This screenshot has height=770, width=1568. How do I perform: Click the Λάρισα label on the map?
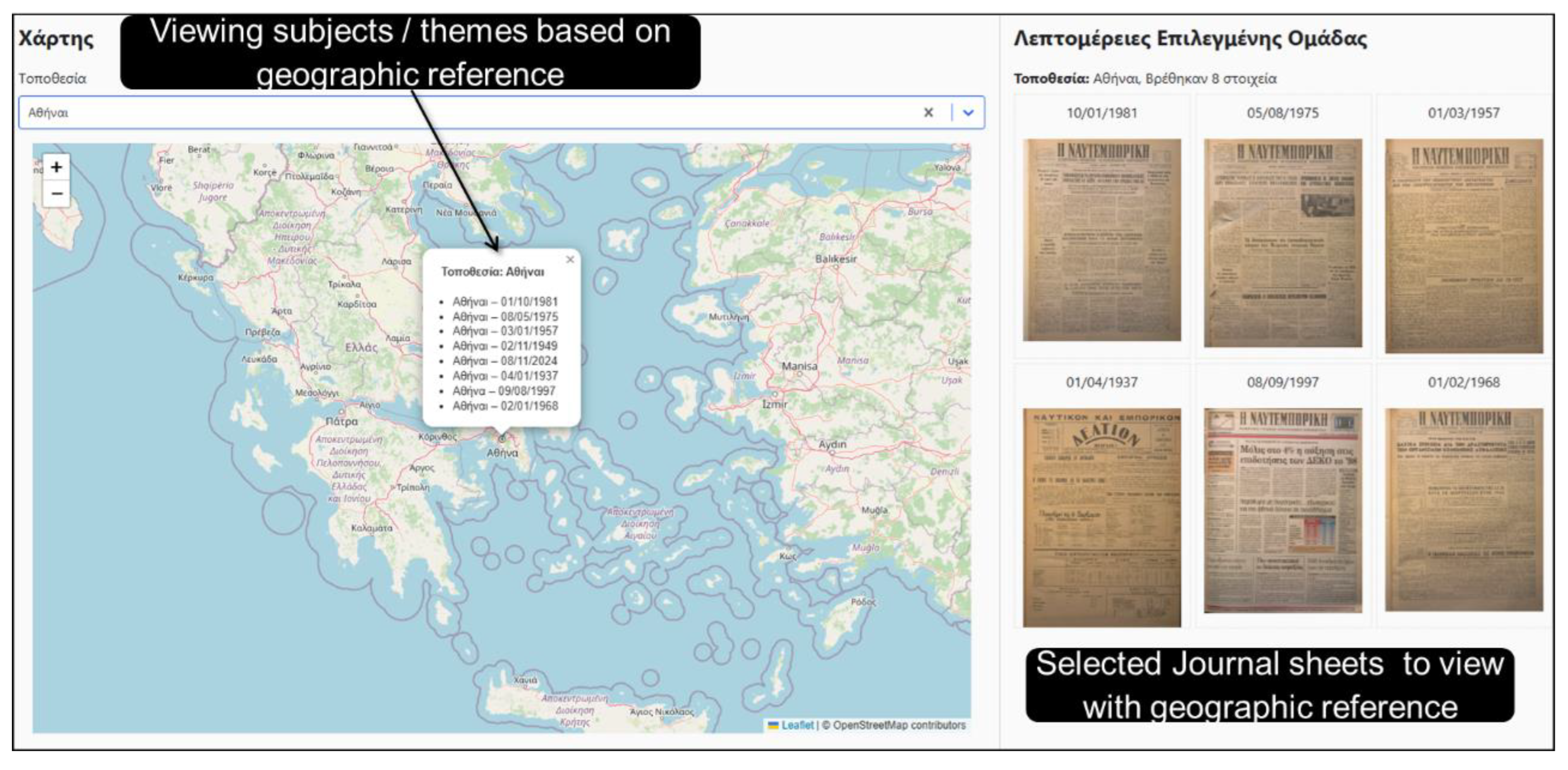tap(396, 261)
